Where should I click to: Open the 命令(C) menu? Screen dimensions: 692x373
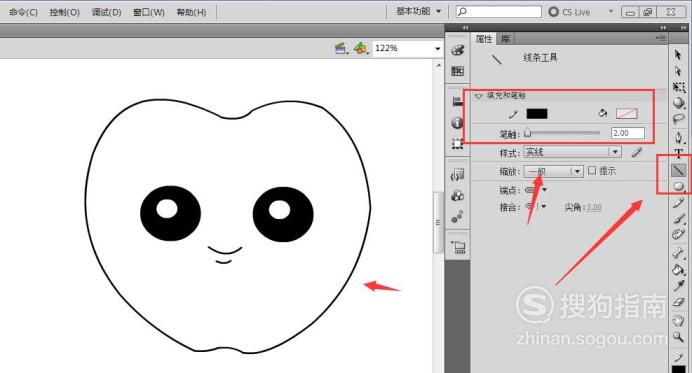tap(23, 12)
